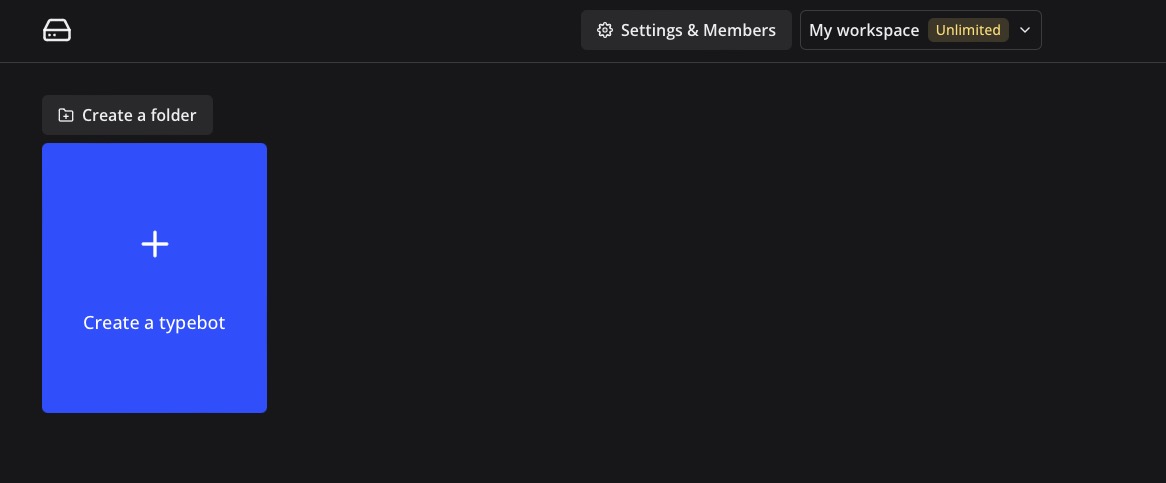1166x483 pixels.
Task: Click the yellow Unlimited tag
Action: pos(967,30)
